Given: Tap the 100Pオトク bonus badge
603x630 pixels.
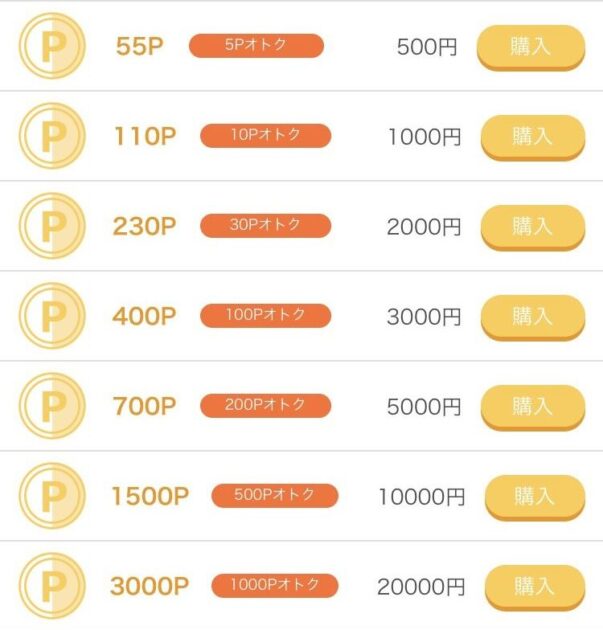Looking at the screenshot, I should click(266, 315).
